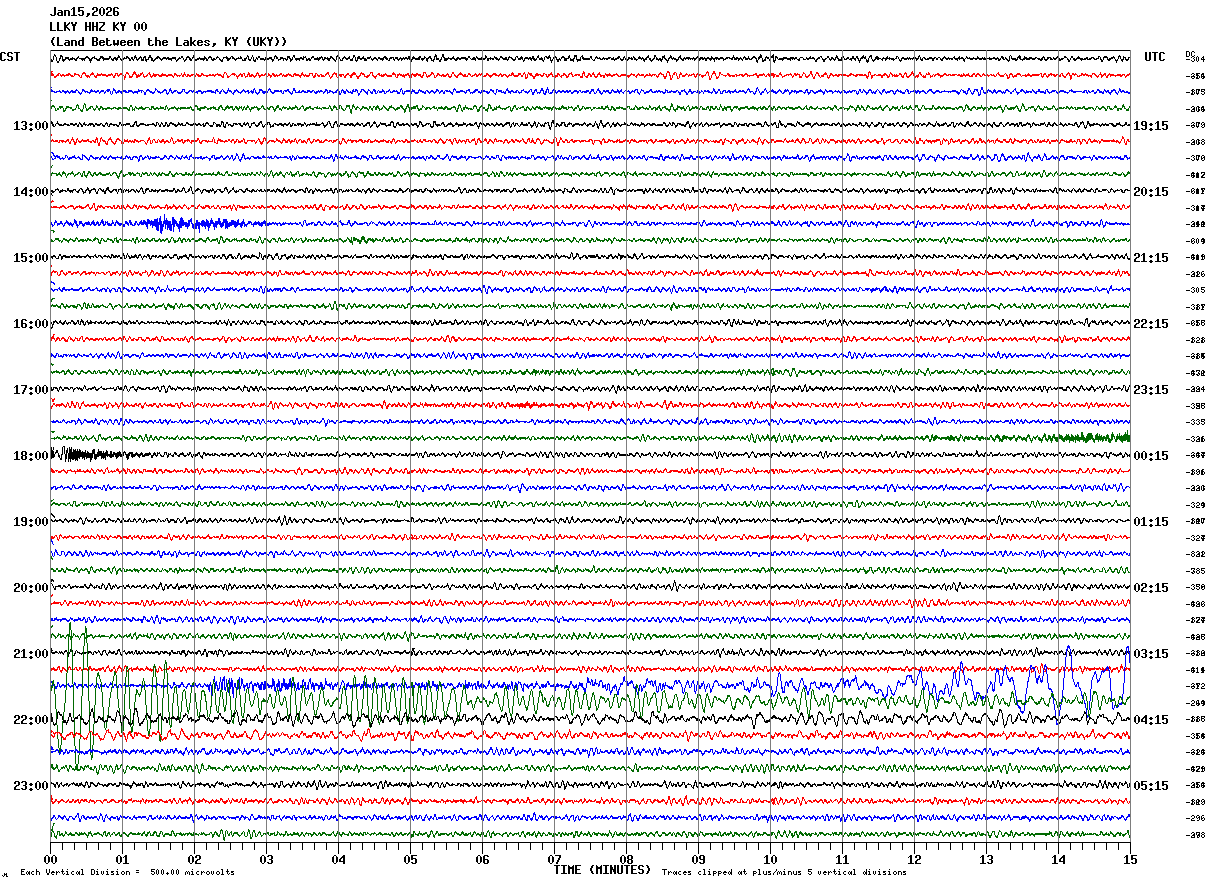Click the CST timezone label
The image size is (1210, 886).
(x=10, y=57)
